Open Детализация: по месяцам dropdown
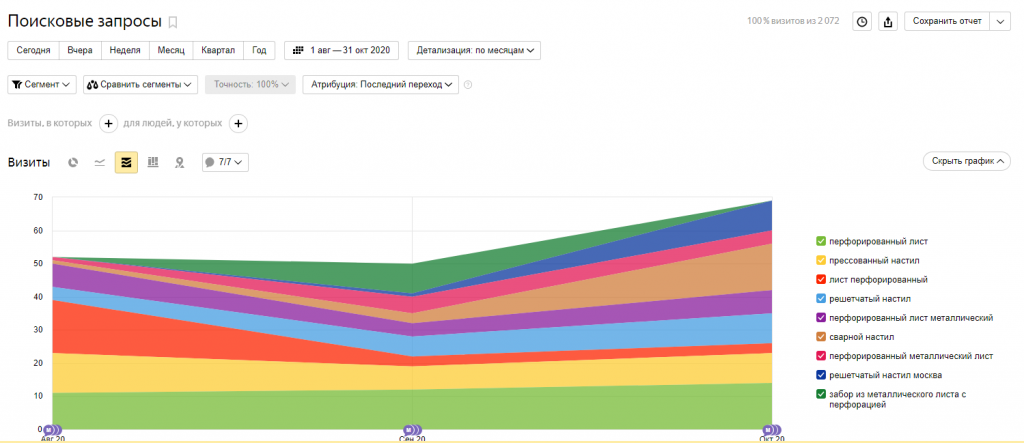Screen dimensions: 1024x443 click(474, 50)
